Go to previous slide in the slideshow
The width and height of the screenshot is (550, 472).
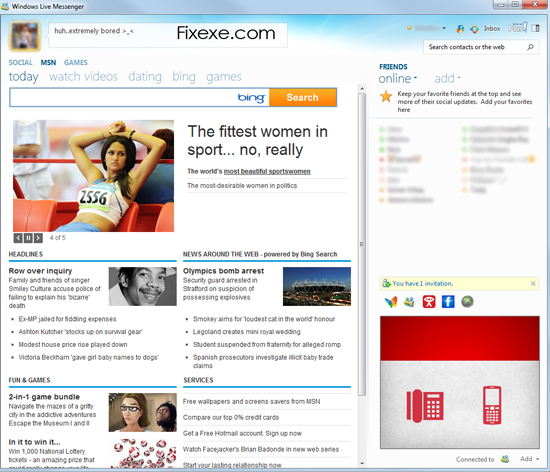tap(18, 238)
